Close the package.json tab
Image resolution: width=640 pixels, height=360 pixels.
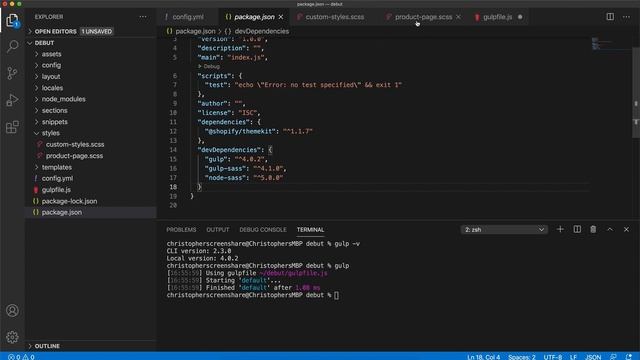coord(281,17)
